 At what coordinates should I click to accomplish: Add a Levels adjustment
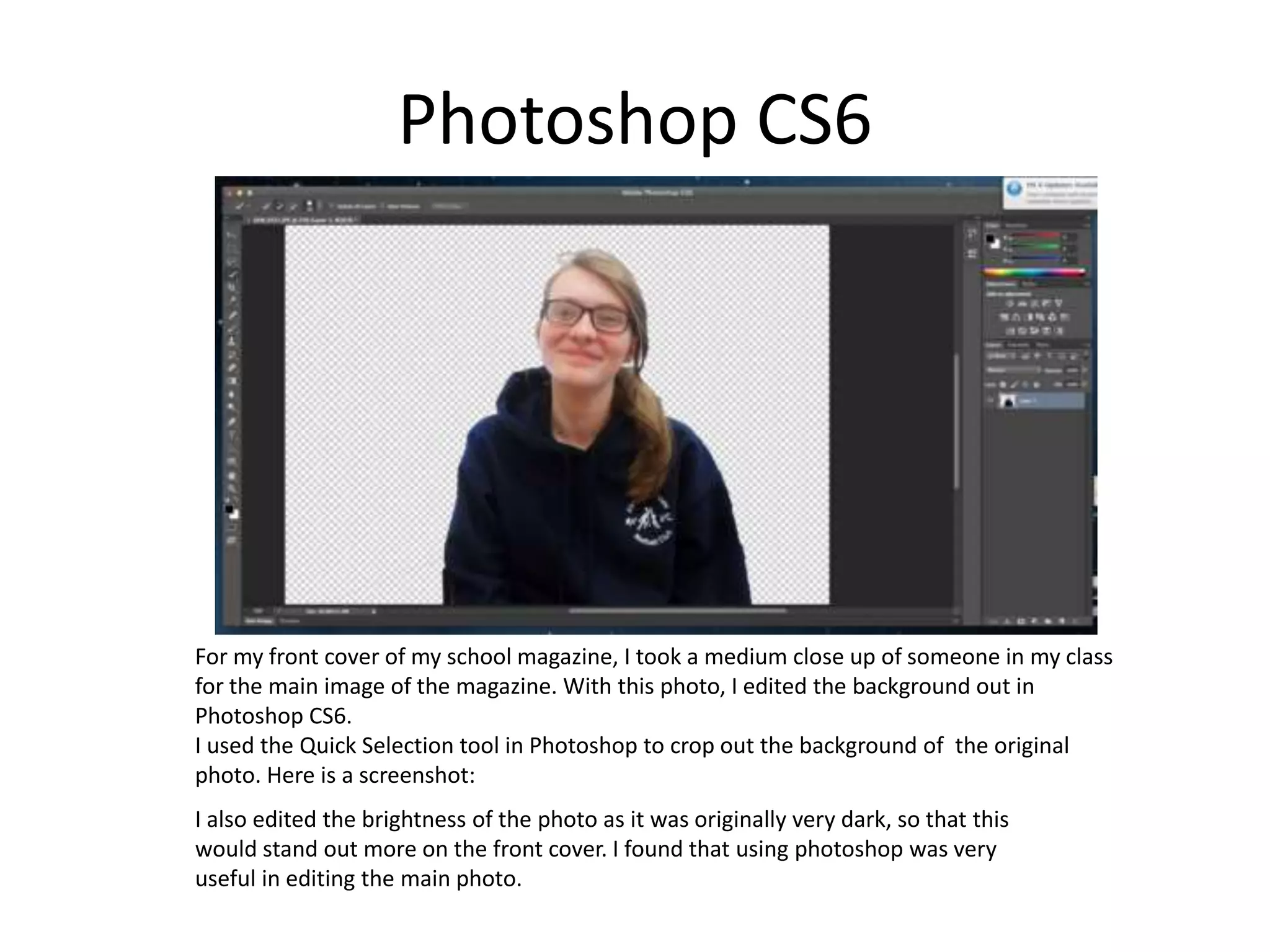pyautogui.click(x=1023, y=304)
